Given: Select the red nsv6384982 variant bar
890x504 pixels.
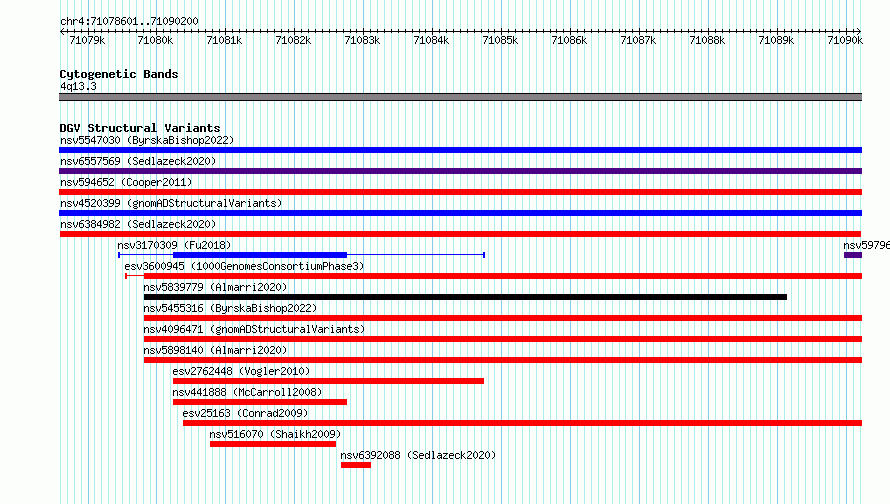Looking at the screenshot, I should coord(460,234).
